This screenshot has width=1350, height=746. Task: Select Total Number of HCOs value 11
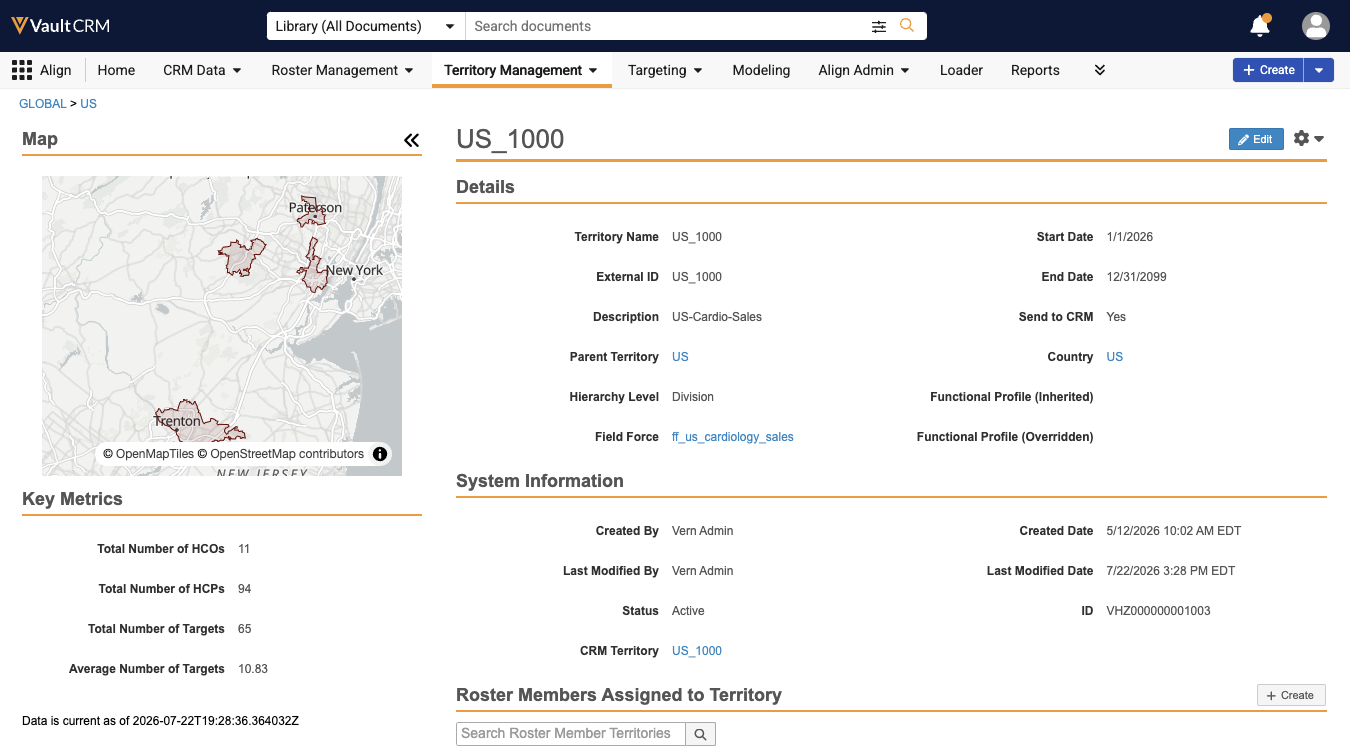point(244,549)
